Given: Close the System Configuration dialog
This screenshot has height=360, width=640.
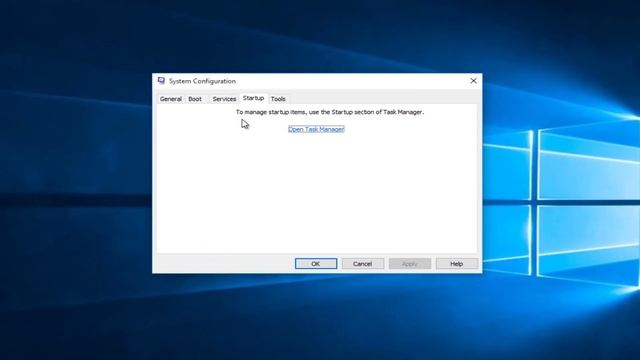Looking at the screenshot, I should pyautogui.click(x=473, y=81).
